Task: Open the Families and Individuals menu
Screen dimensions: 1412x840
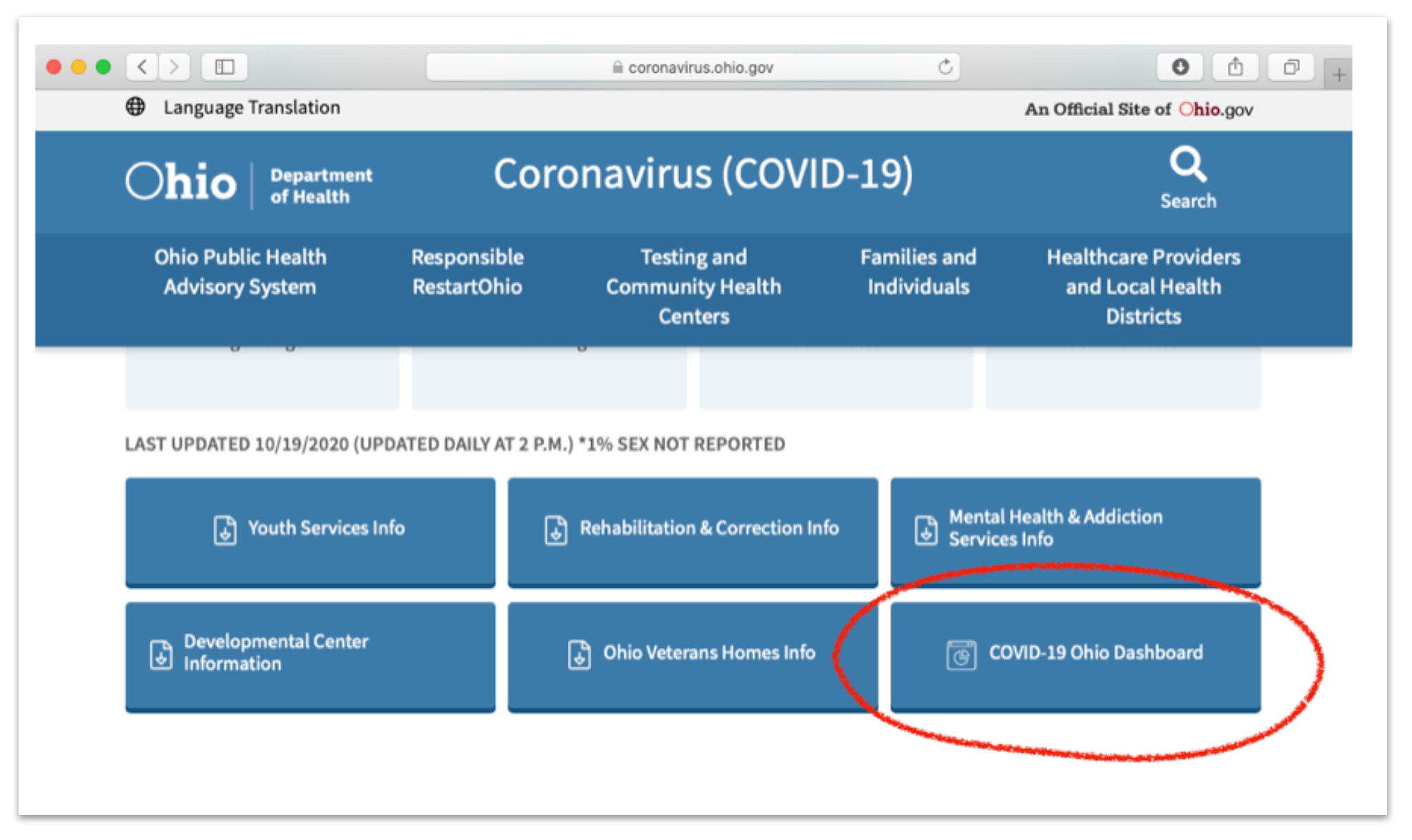Action: [x=918, y=272]
